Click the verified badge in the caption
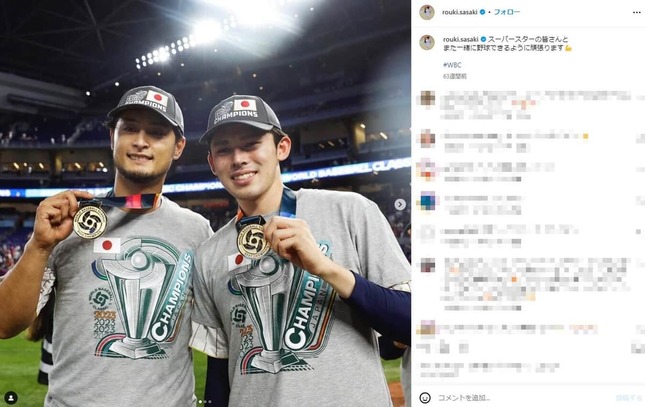645x407 pixels. (483, 40)
